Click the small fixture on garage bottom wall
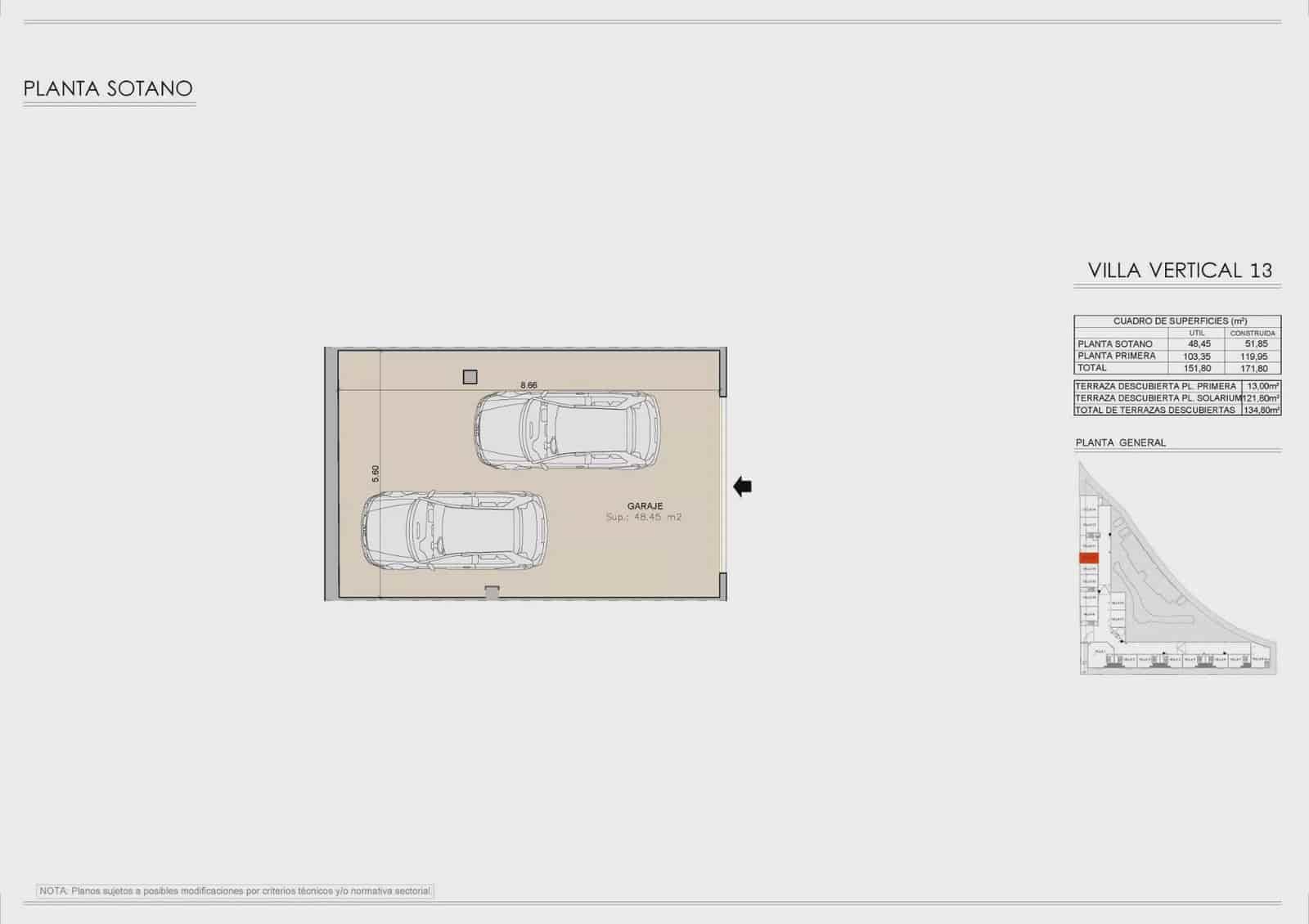The height and width of the screenshot is (924, 1309). (x=492, y=591)
